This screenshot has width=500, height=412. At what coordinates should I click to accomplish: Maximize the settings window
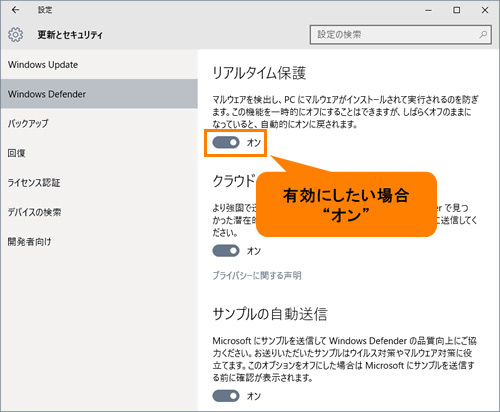tap(457, 10)
